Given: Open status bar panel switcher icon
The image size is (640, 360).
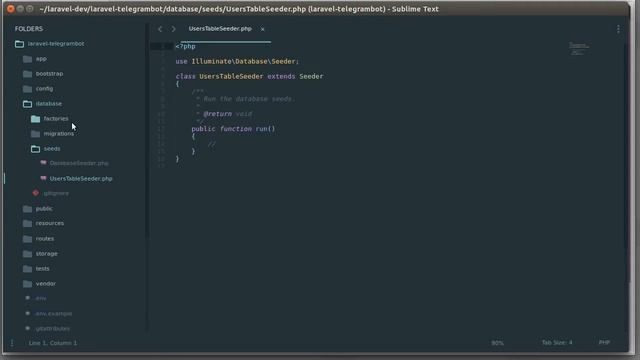Looking at the screenshot, I should tap(12, 343).
